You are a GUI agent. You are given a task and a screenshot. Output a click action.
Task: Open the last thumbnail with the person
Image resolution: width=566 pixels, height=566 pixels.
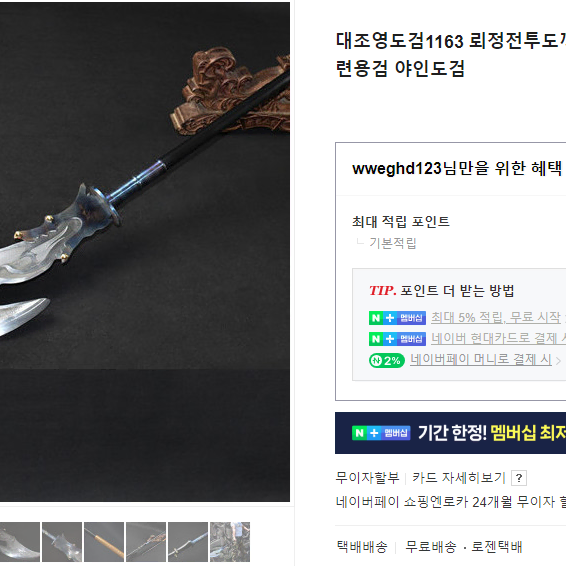click(230, 542)
